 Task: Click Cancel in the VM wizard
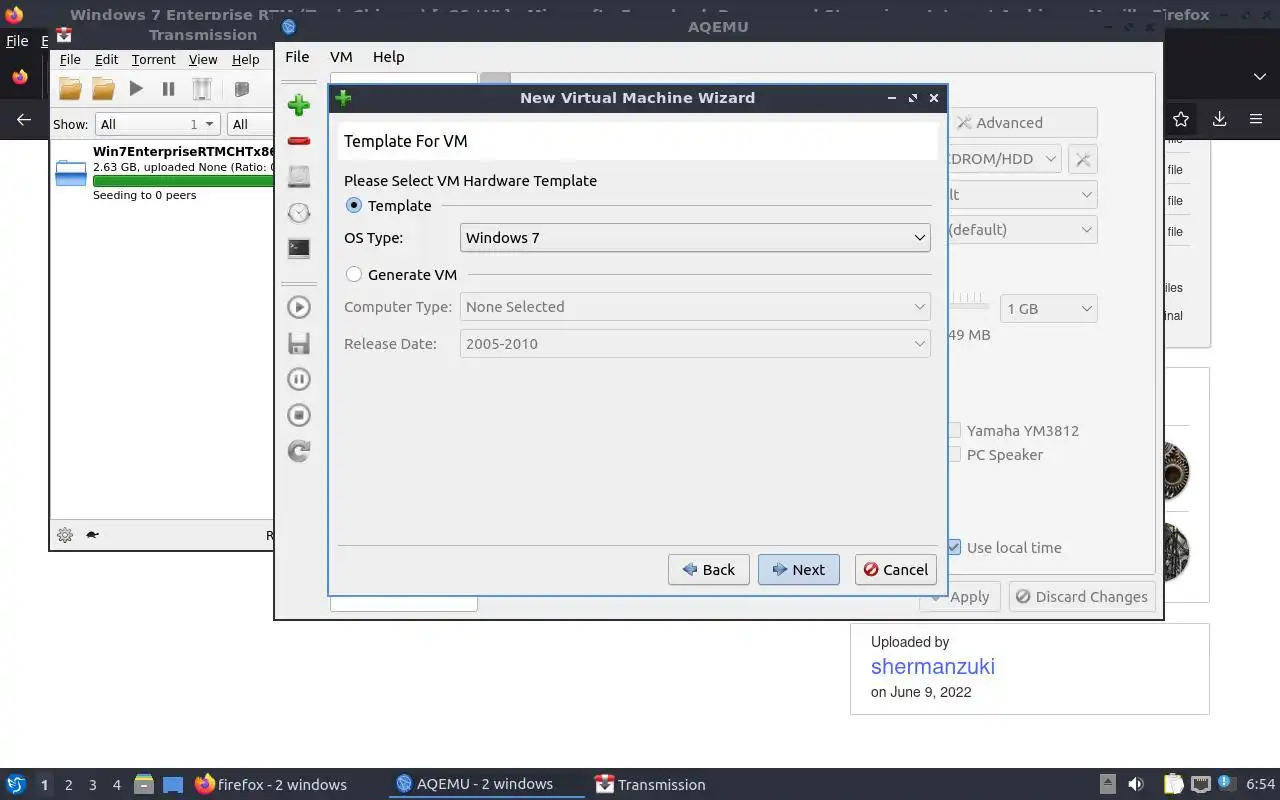tap(895, 569)
